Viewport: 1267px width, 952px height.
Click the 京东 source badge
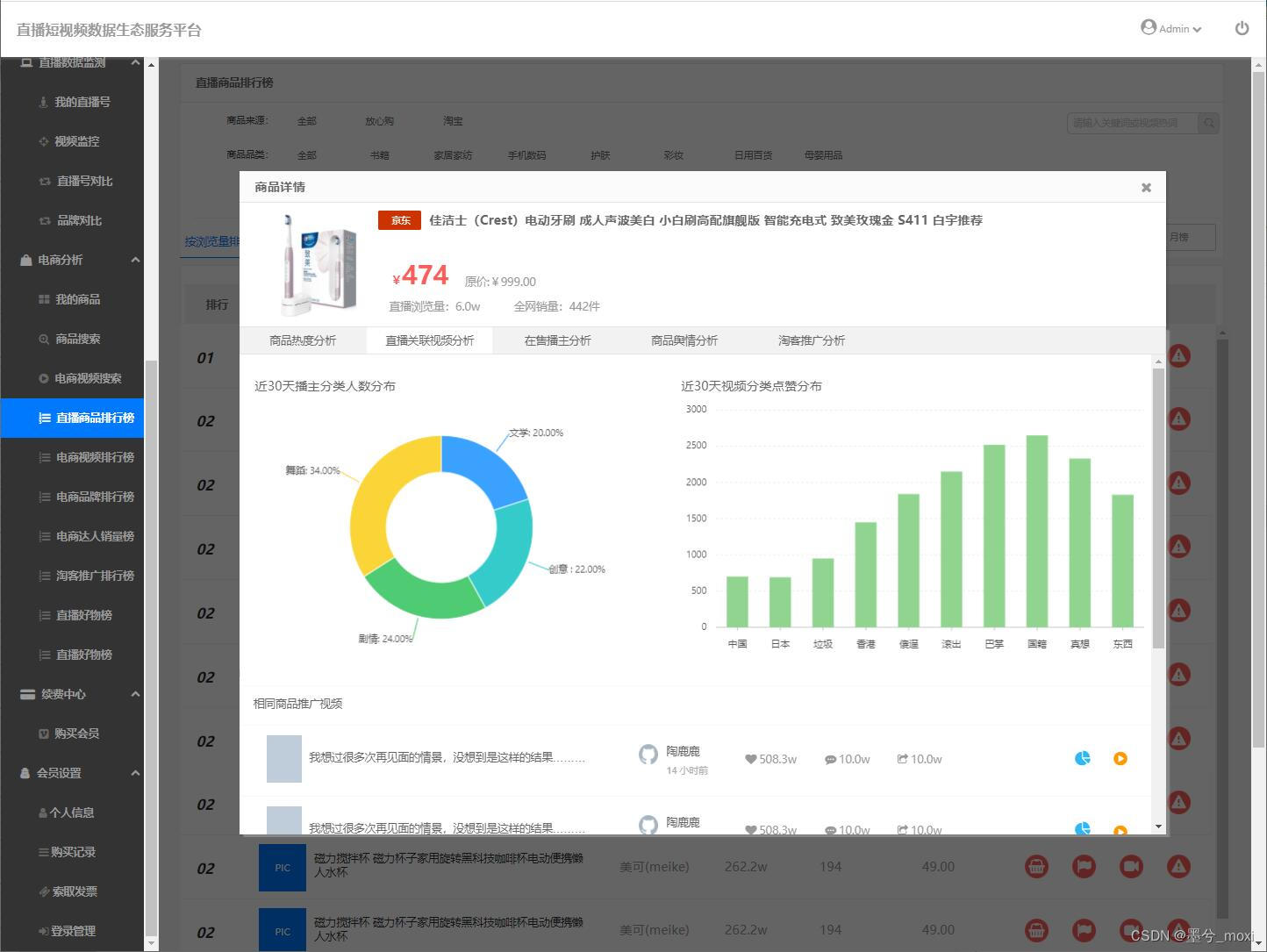pyautogui.click(x=400, y=220)
